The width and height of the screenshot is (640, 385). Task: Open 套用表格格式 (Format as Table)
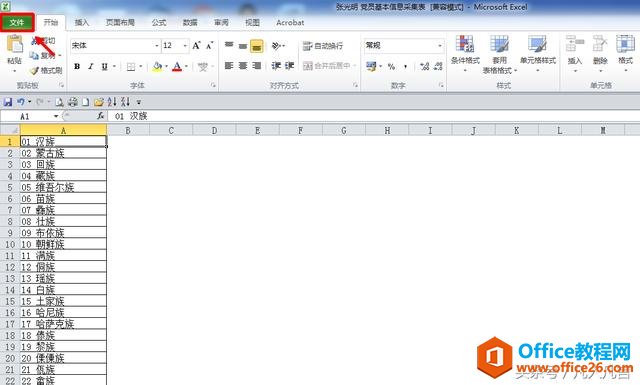pyautogui.click(x=500, y=54)
